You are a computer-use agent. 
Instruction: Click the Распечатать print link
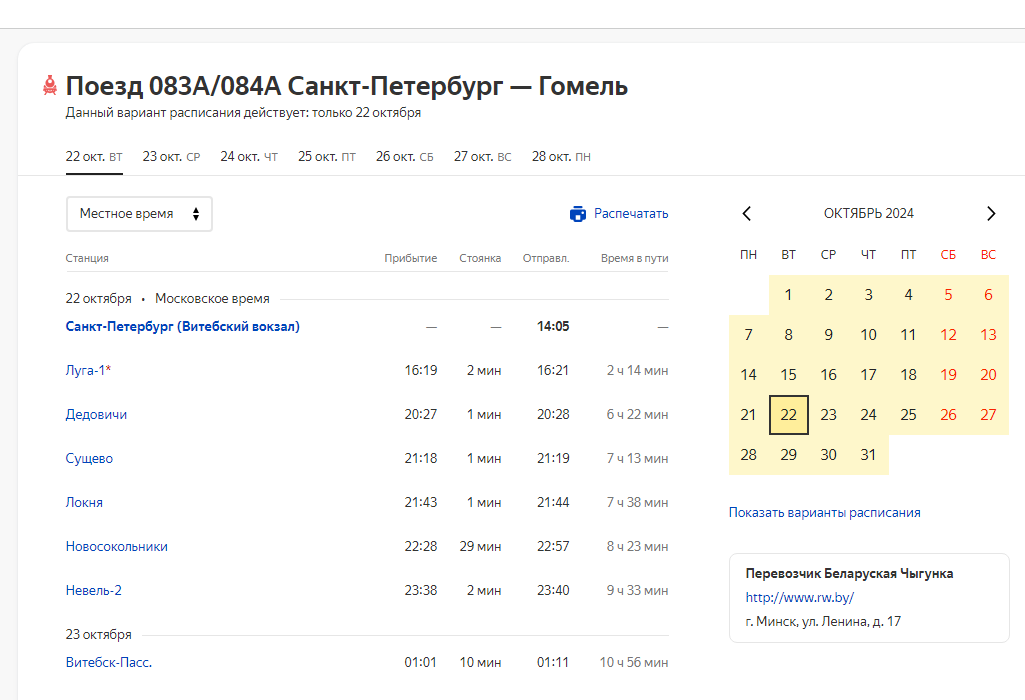click(x=630, y=214)
